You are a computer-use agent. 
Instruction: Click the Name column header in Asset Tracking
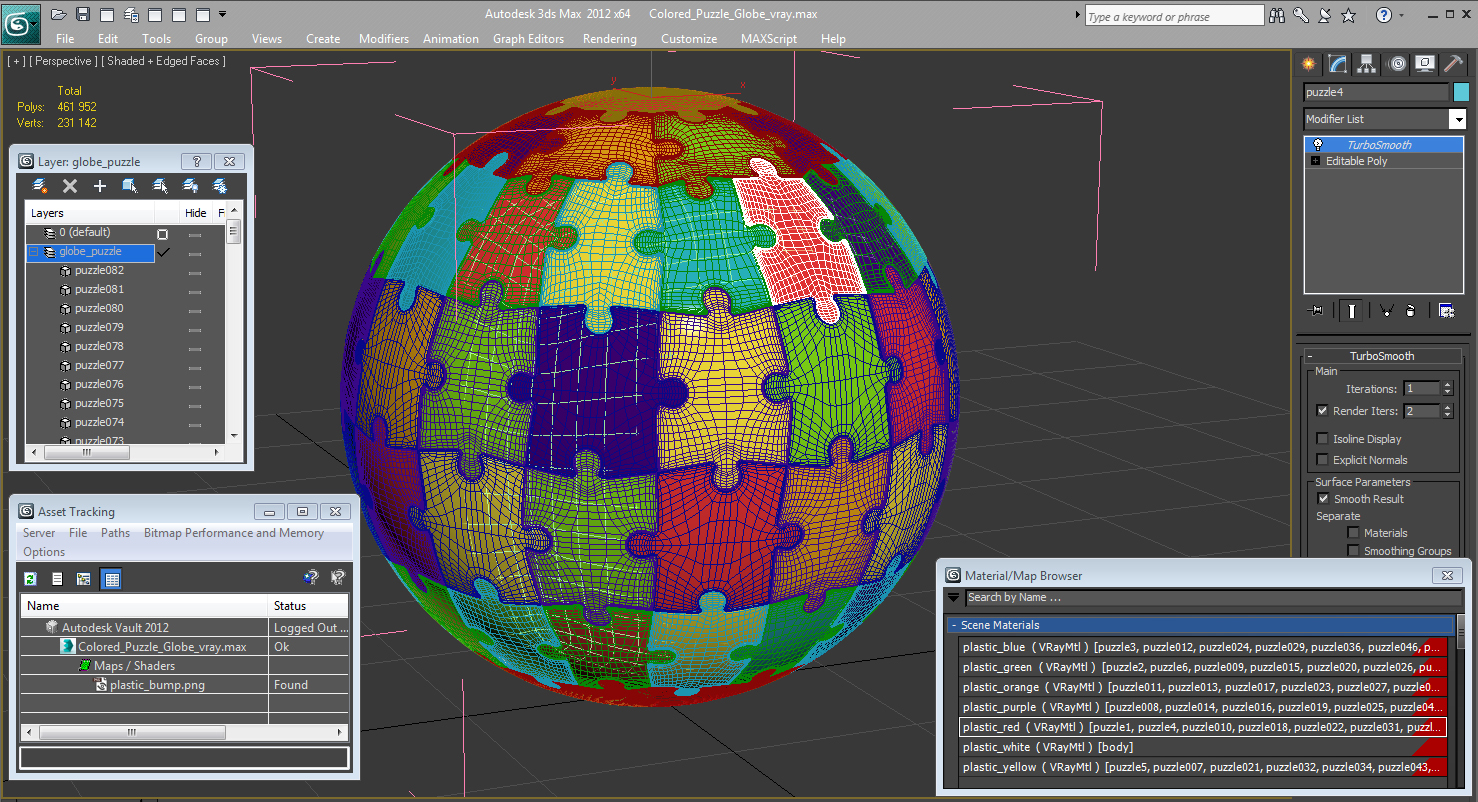pos(145,606)
